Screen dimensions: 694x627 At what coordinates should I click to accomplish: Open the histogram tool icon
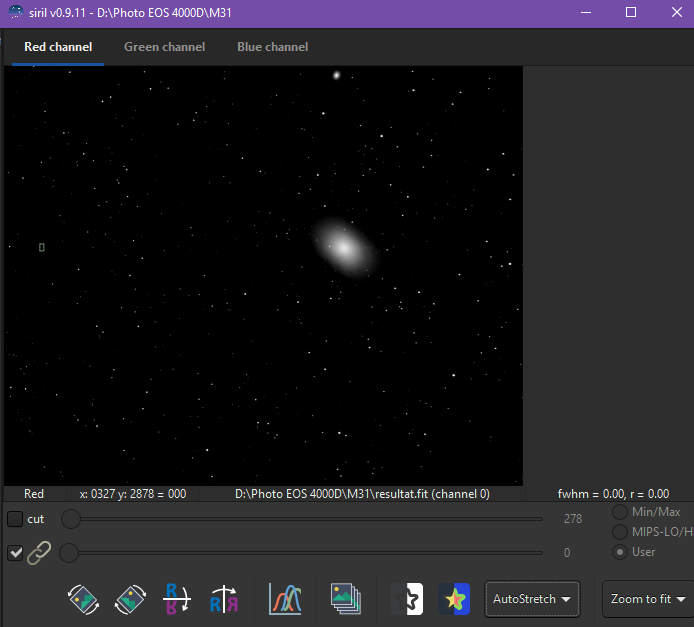285,599
